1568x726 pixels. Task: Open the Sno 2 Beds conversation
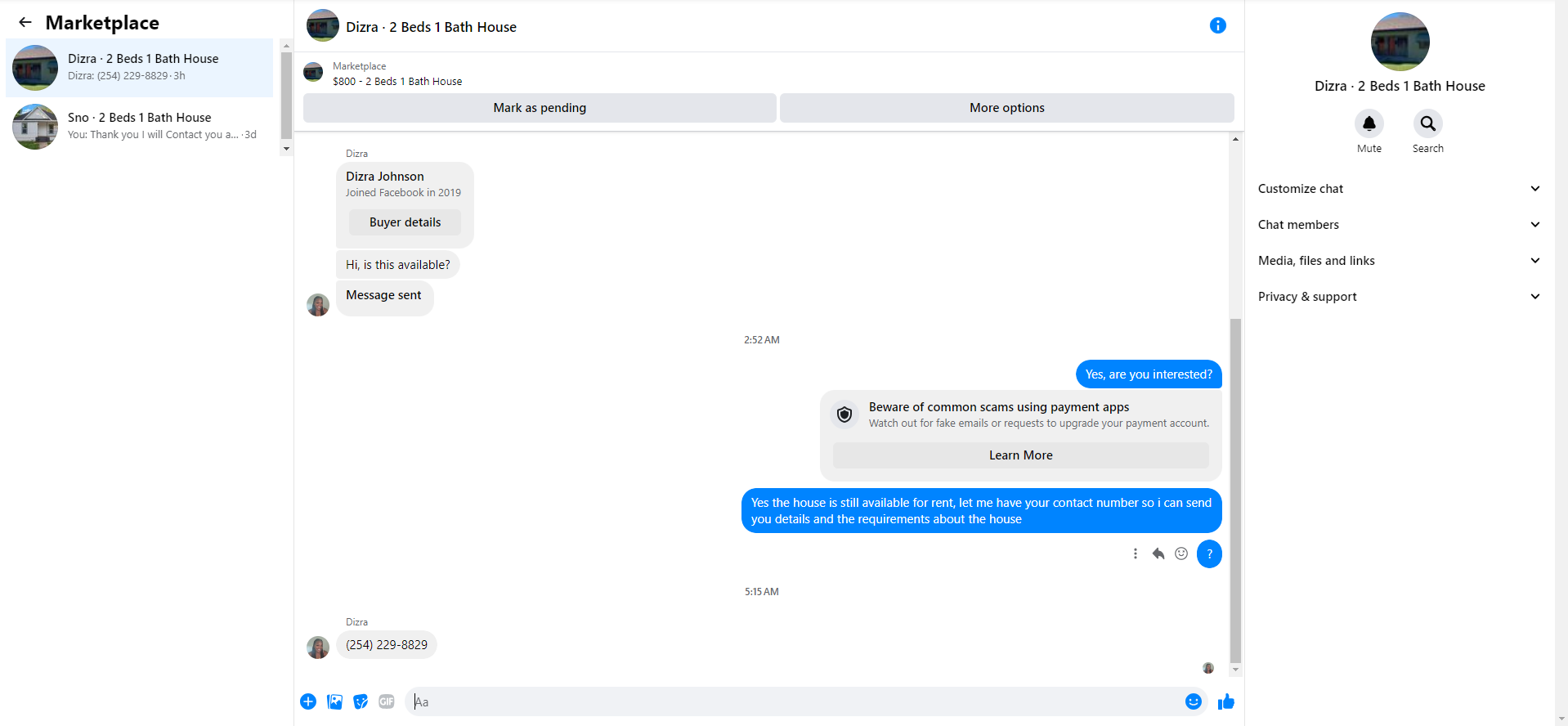click(x=140, y=126)
